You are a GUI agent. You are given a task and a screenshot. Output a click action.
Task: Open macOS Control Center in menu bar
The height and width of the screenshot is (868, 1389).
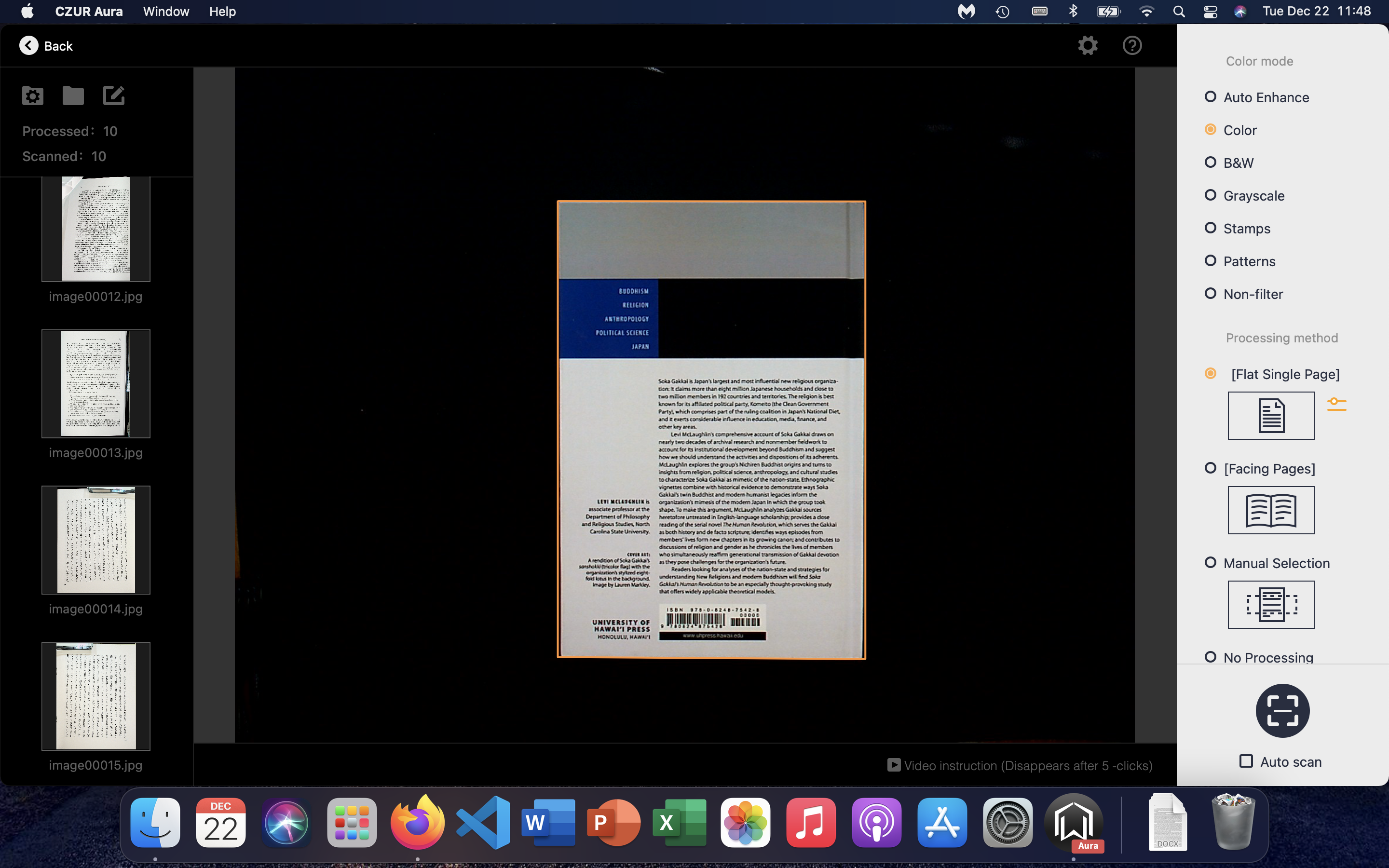point(1210,12)
